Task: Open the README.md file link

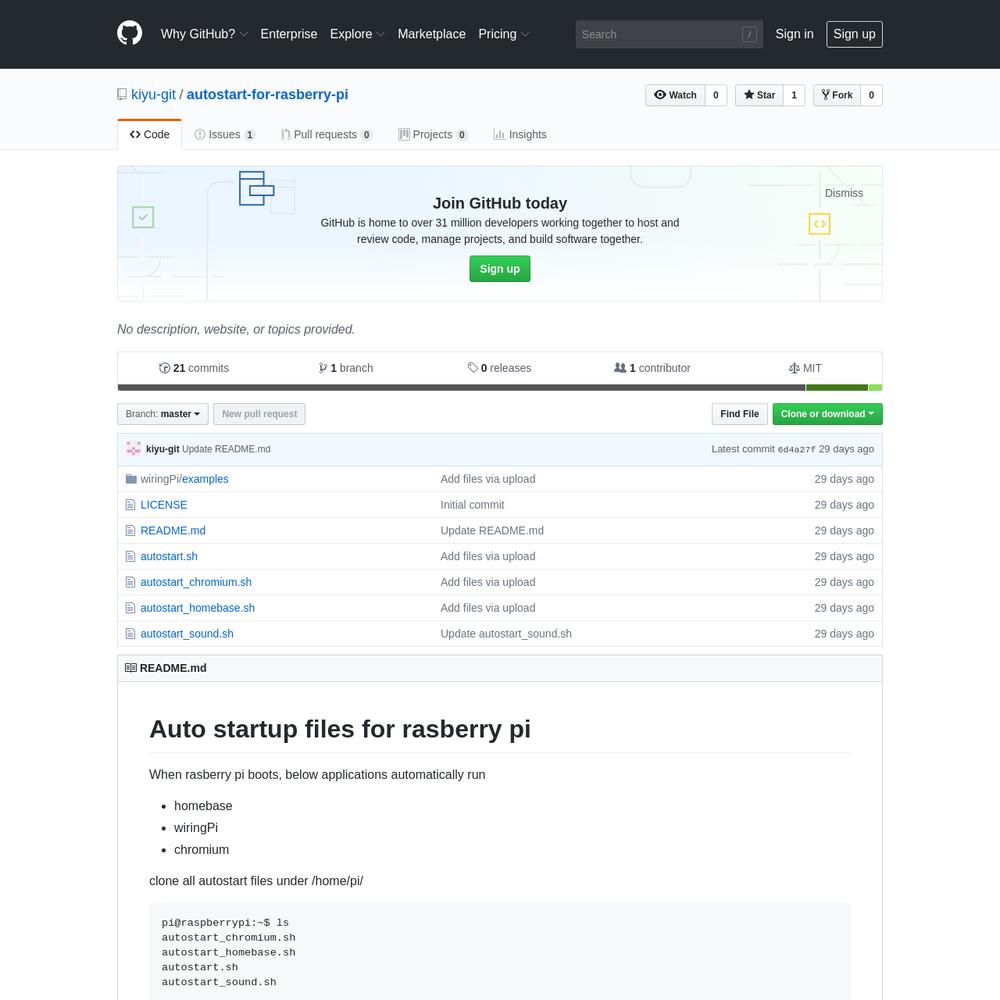Action: point(173,531)
